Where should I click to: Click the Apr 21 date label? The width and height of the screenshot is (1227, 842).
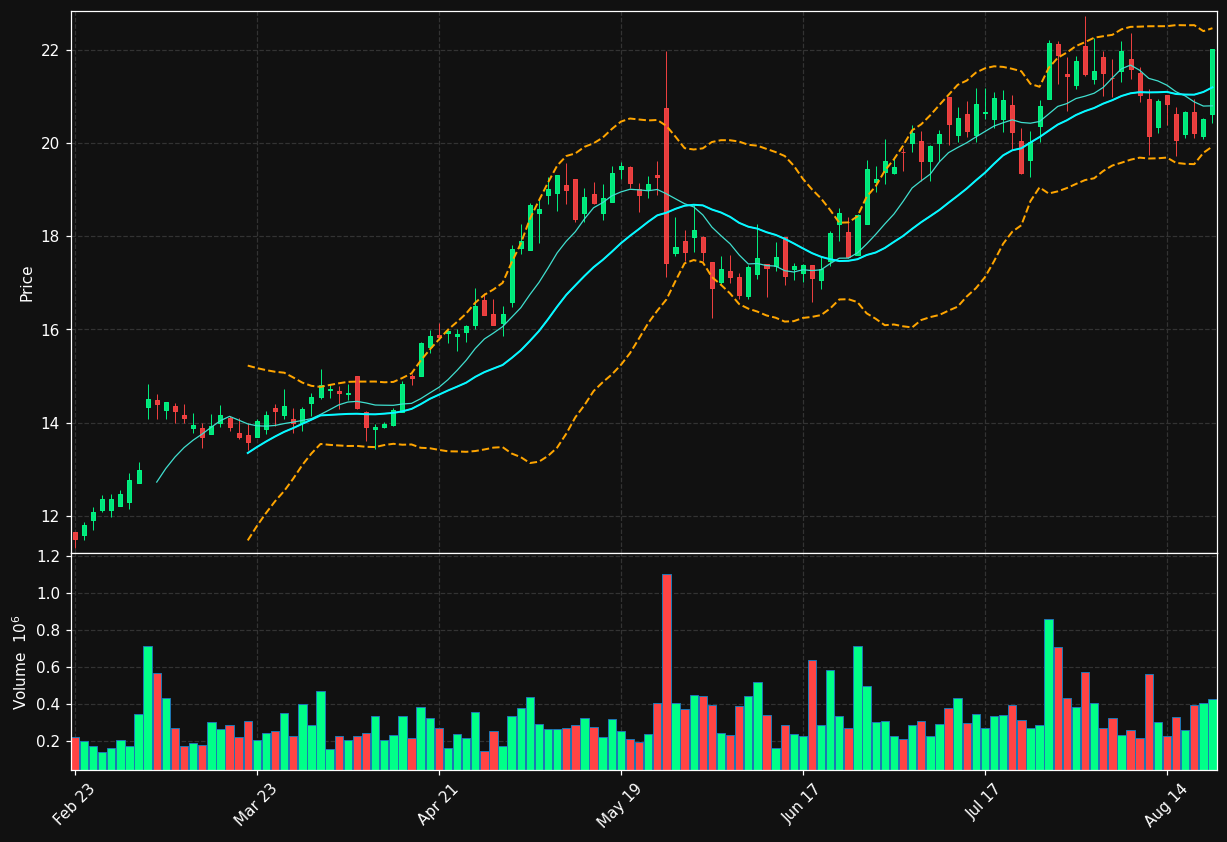click(437, 803)
